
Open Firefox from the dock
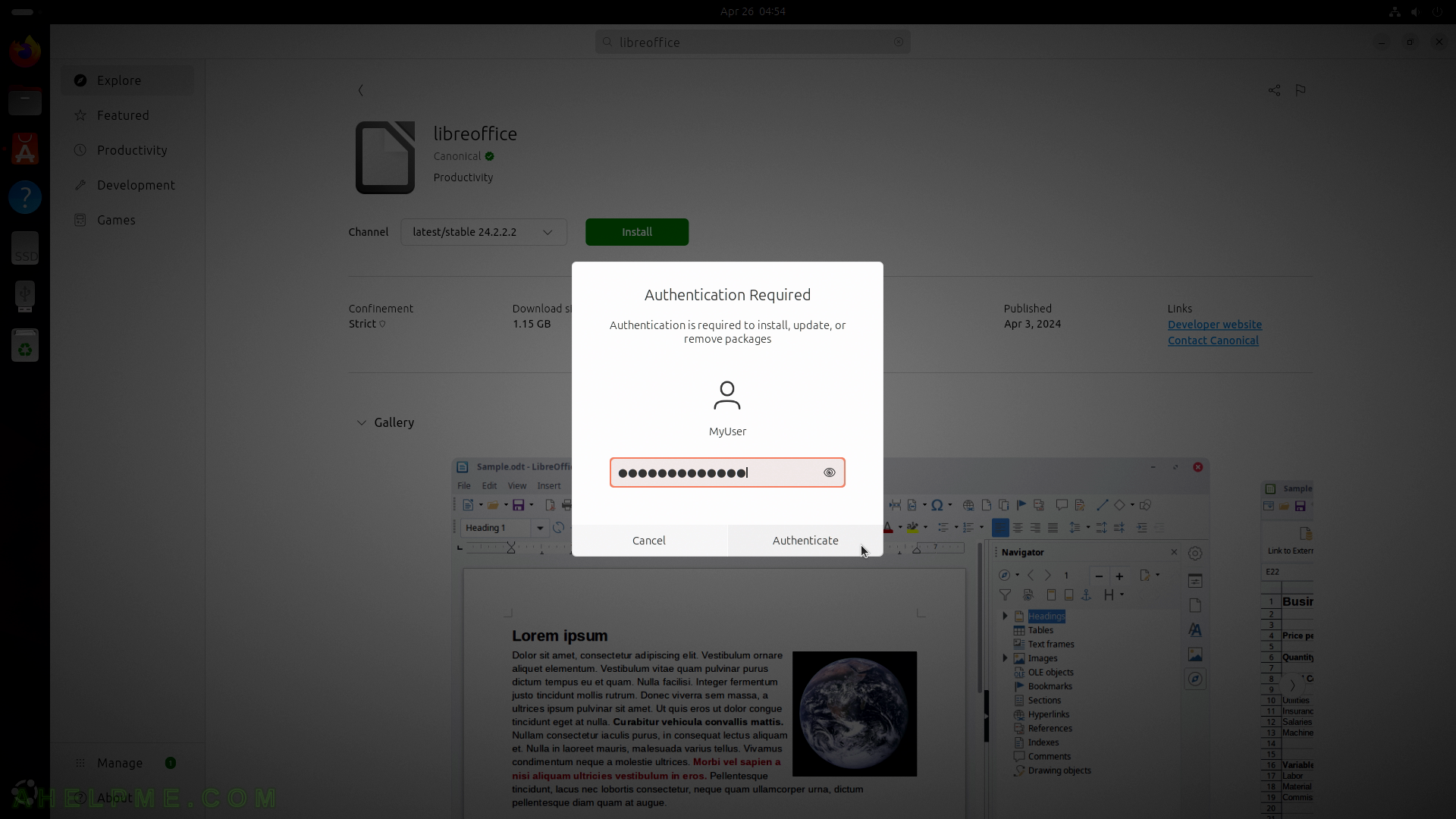click(x=25, y=52)
